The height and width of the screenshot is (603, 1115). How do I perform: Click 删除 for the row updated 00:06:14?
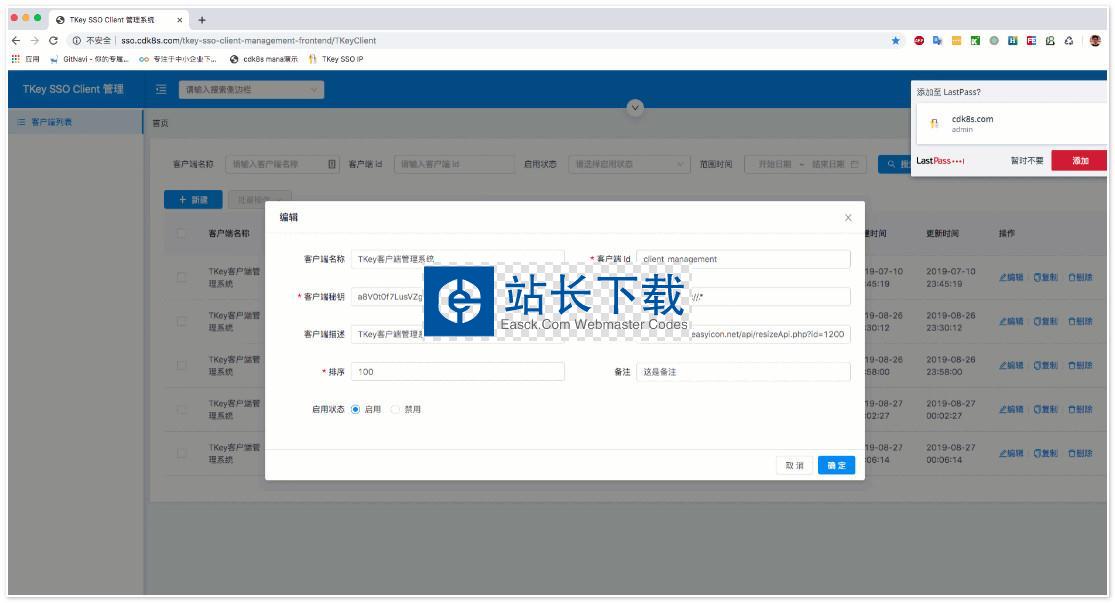pyautogui.click(x=1080, y=453)
